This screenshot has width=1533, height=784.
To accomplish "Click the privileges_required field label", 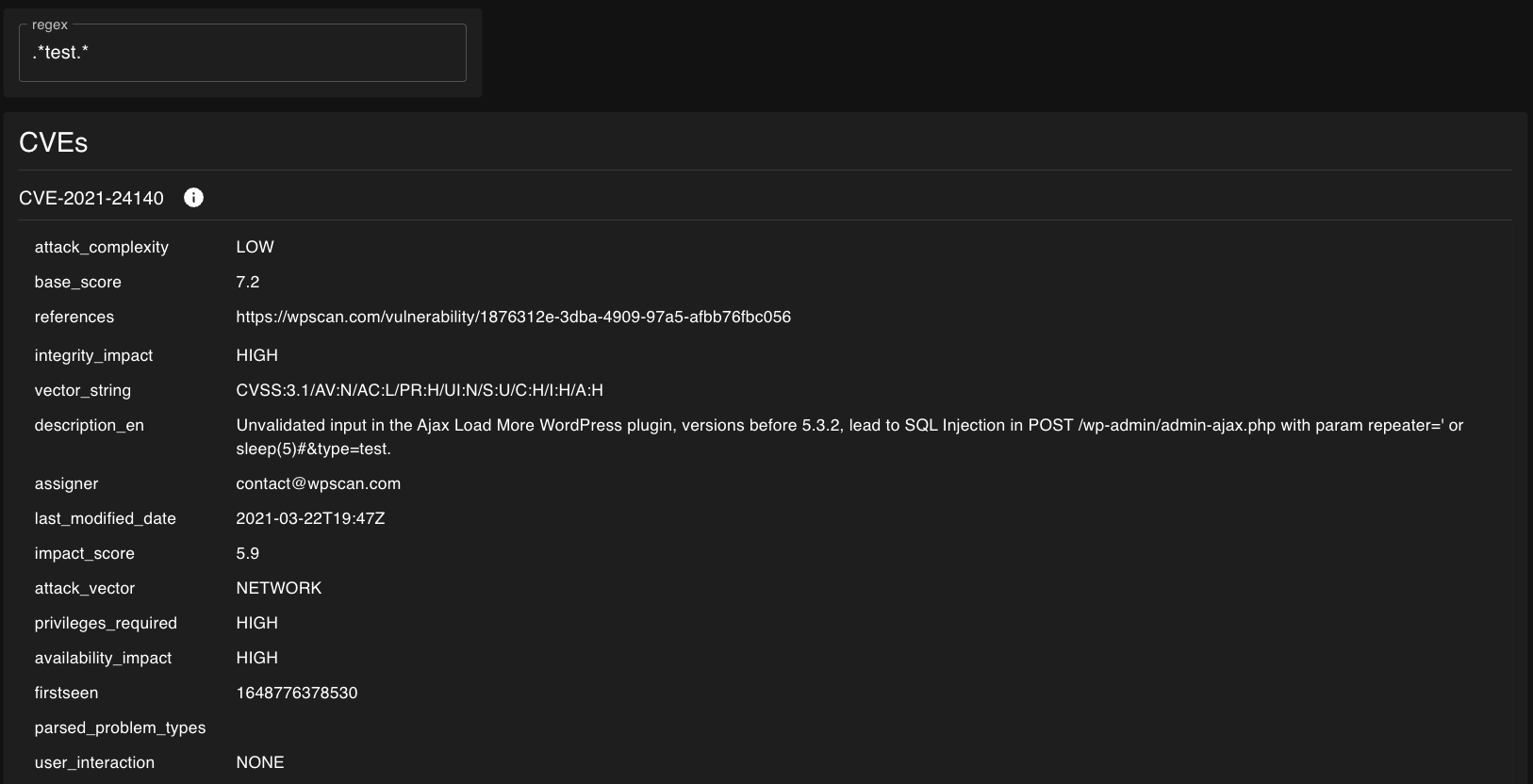I will (106, 624).
